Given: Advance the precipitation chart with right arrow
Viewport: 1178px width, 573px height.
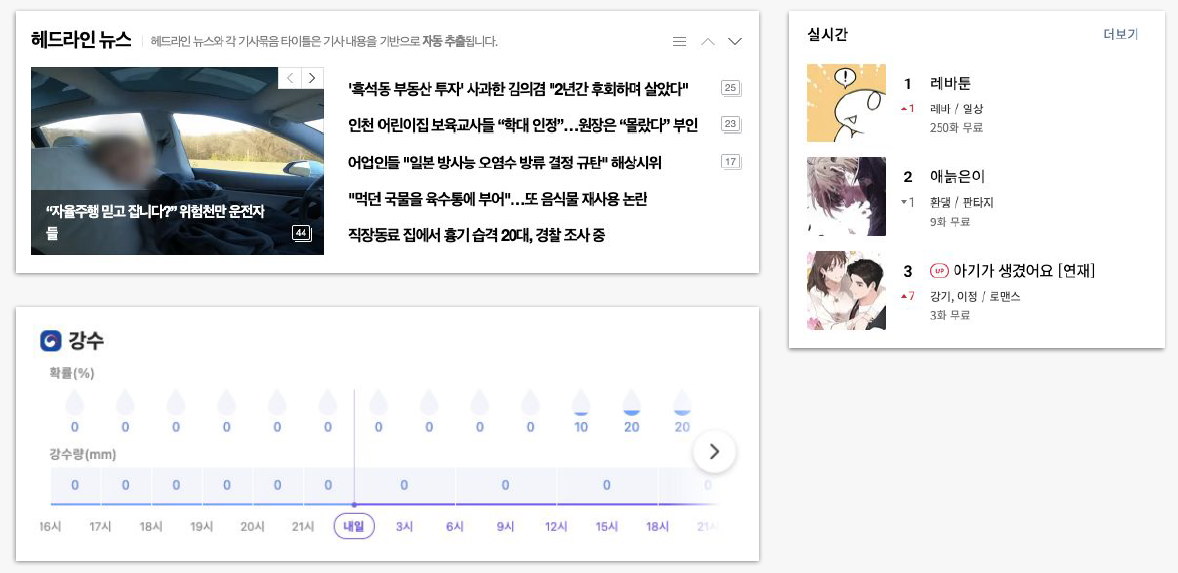Looking at the screenshot, I should 714,451.
